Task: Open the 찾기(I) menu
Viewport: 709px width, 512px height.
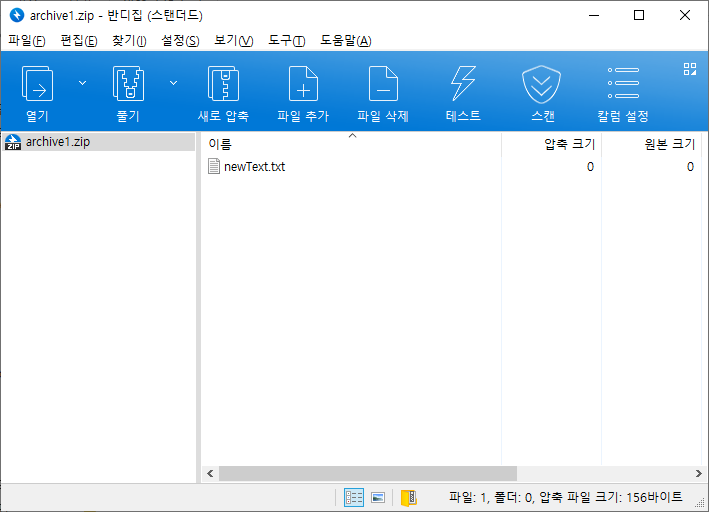Action: 129,41
